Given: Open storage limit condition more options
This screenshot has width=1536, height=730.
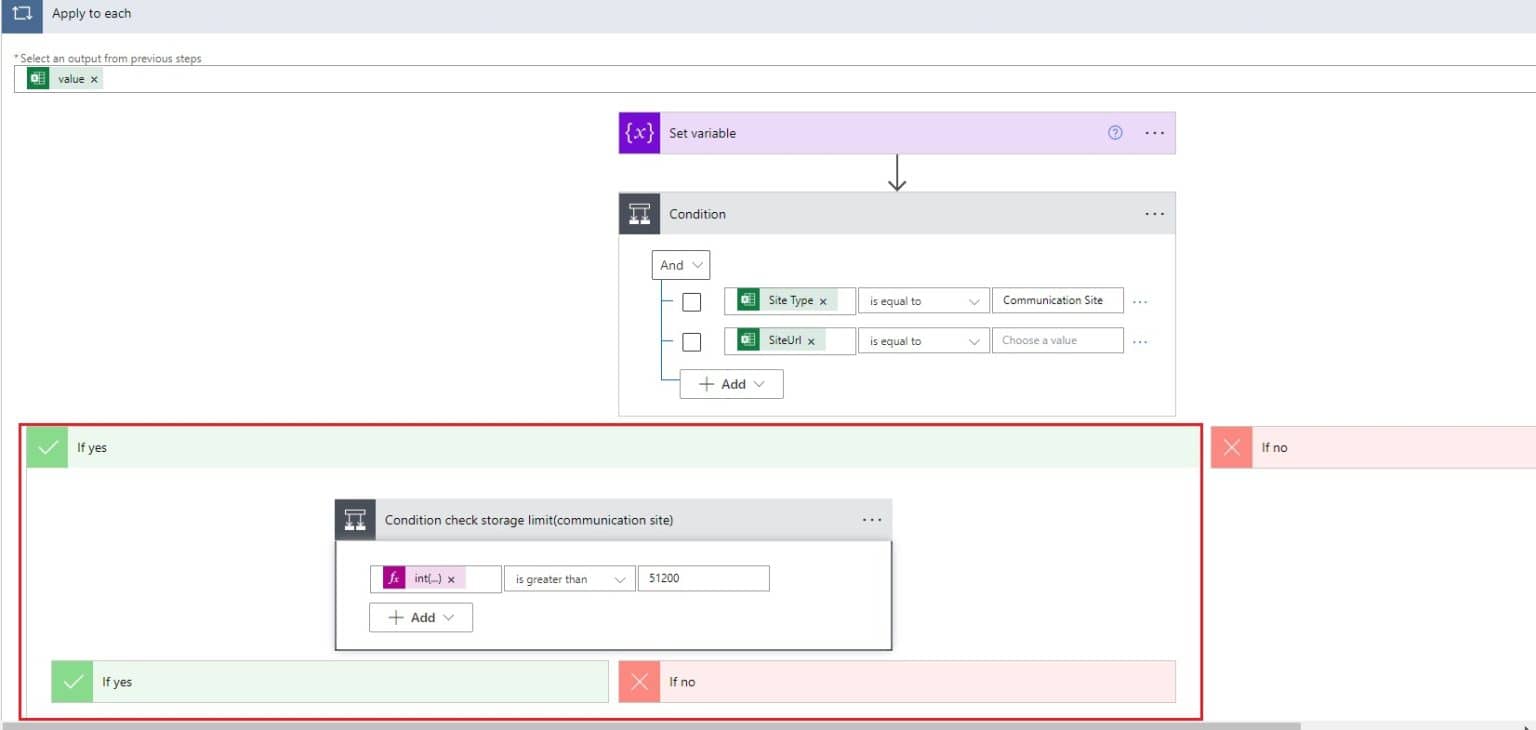Looking at the screenshot, I should (x=871, y=520).
